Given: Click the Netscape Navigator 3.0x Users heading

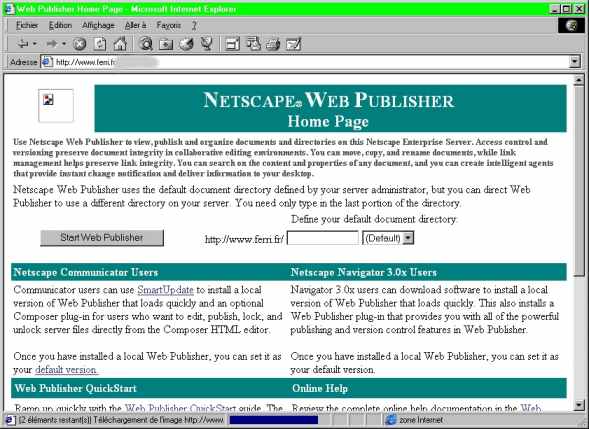Looking at the screenshot, I should click(364, 272).
